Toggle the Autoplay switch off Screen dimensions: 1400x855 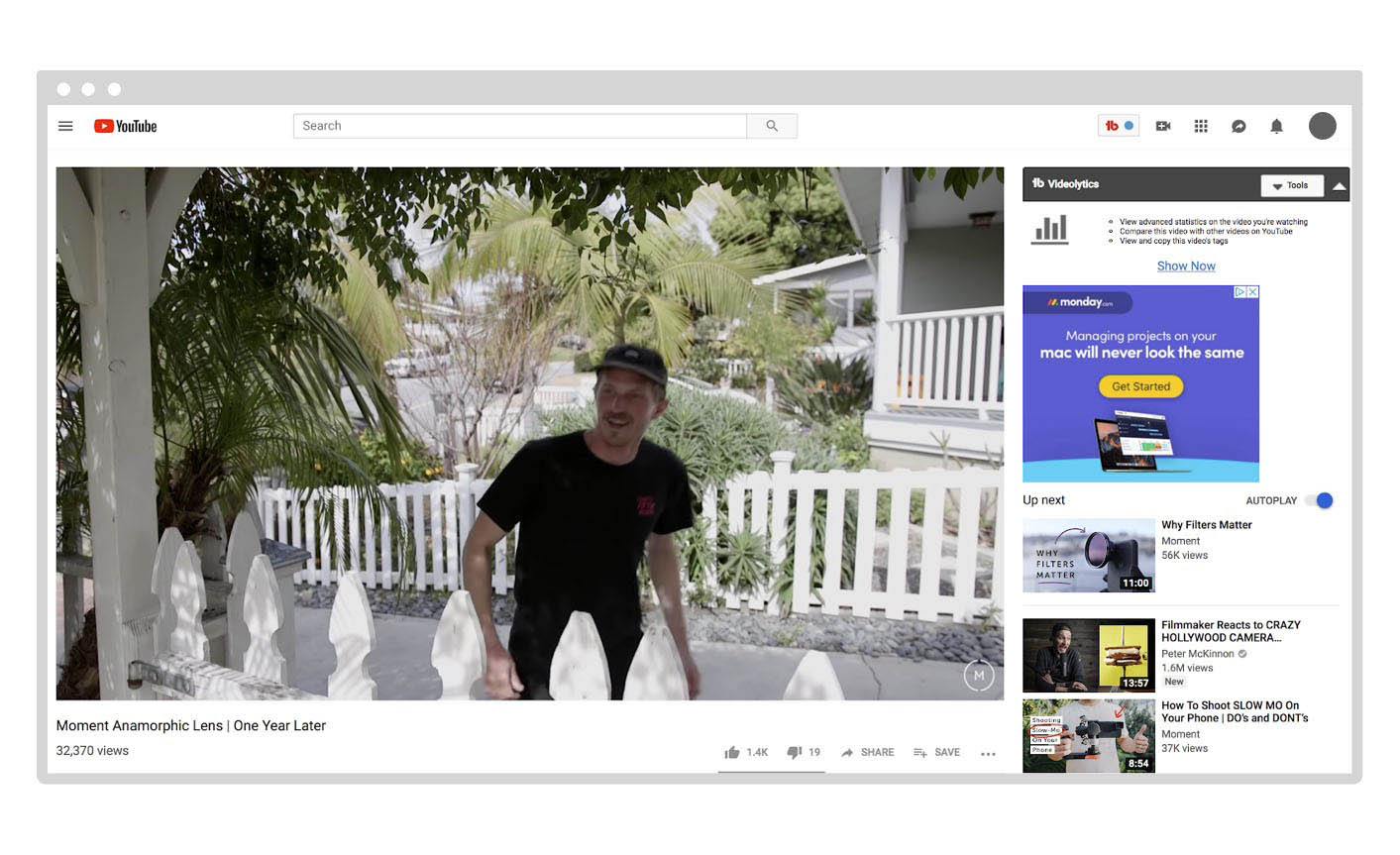pos(1320,500)
